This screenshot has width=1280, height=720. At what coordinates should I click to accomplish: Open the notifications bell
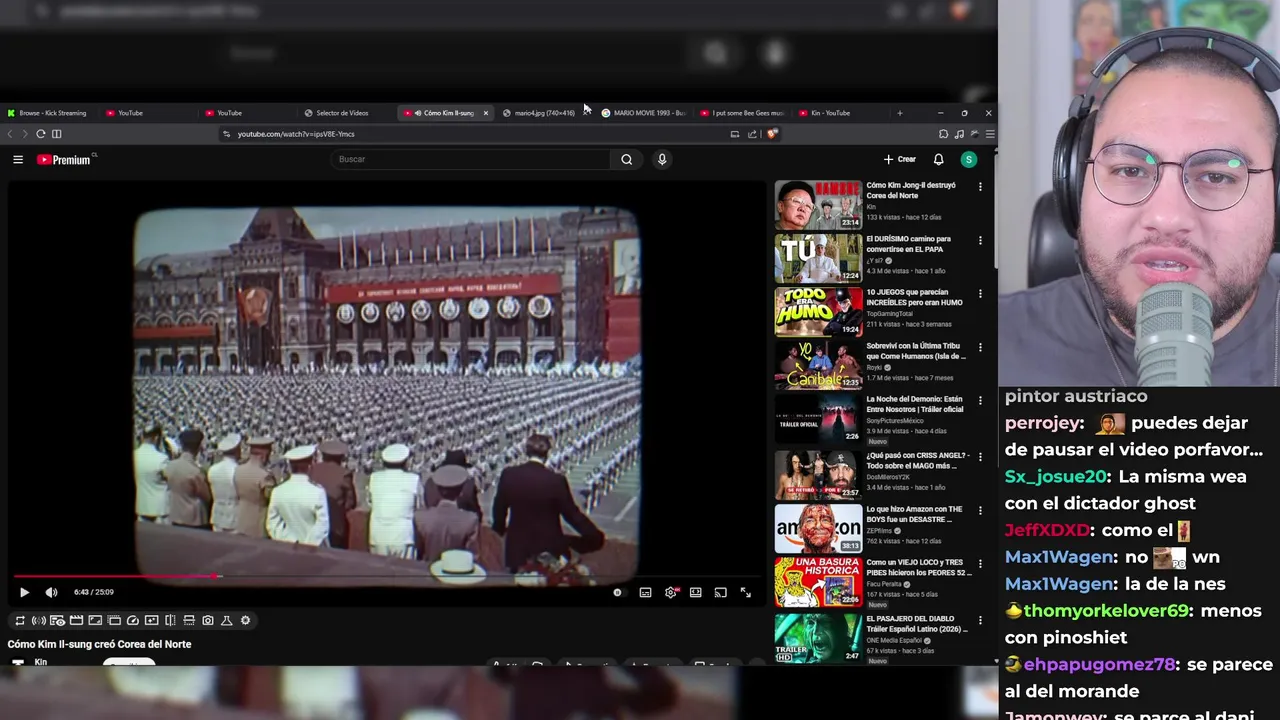coord(938,159)
